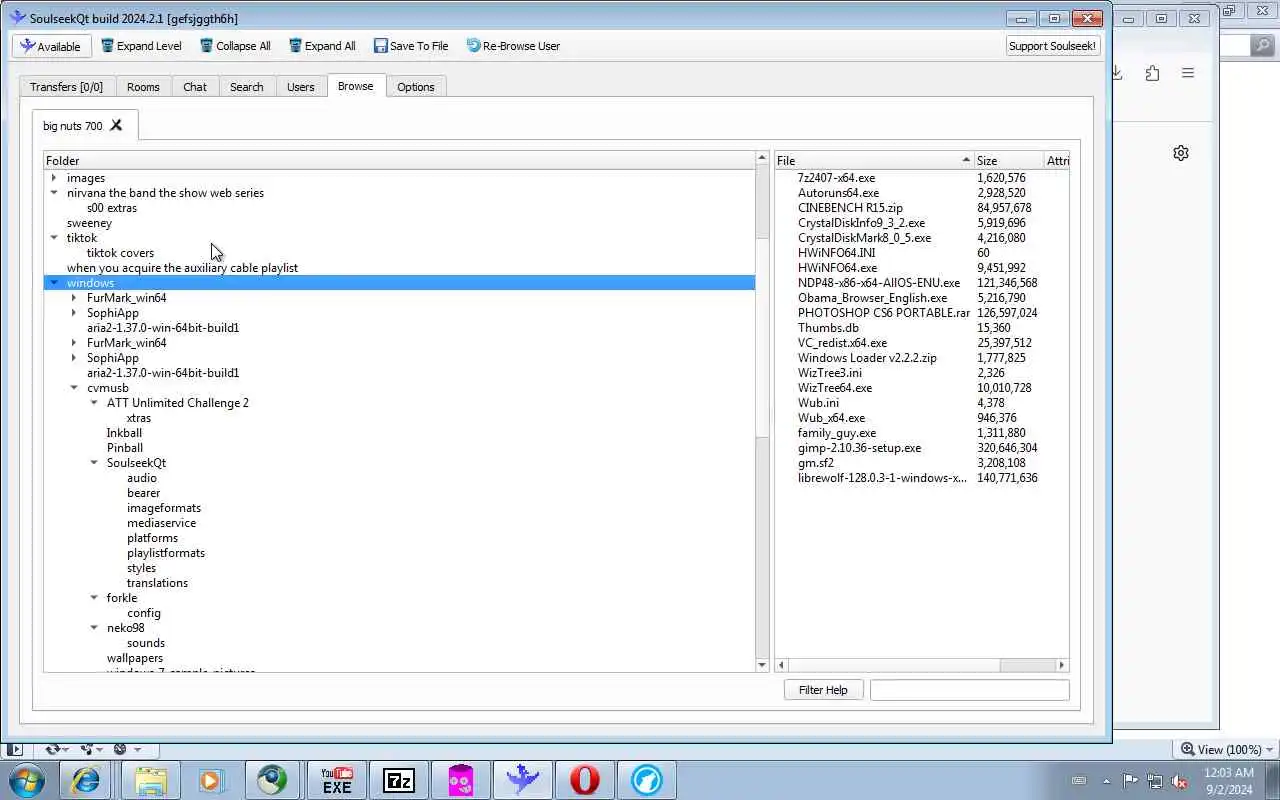Screen dimensions: 1280x800
Task: Select the wallpapers folder
Action: [x=135, y=658]
